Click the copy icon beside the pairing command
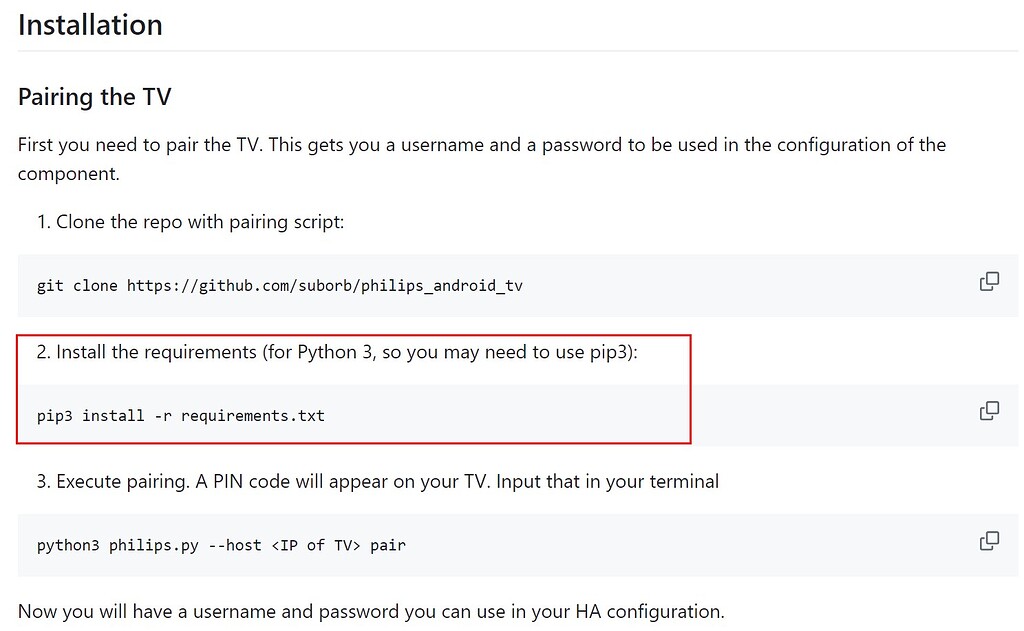Image resolution: width=1024 pixels, height=631 pixels. click(989, 540)
